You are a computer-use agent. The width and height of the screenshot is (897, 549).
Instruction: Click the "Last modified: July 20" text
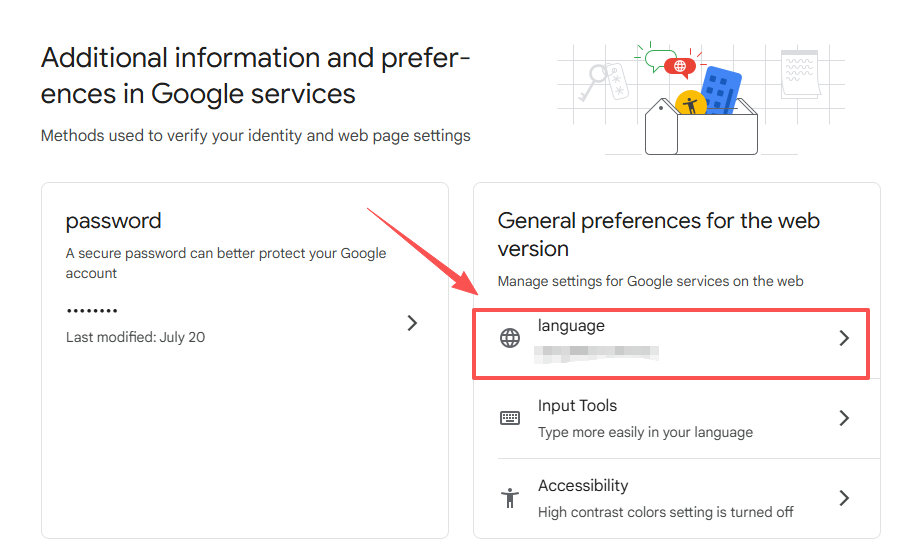coord(135,337)
